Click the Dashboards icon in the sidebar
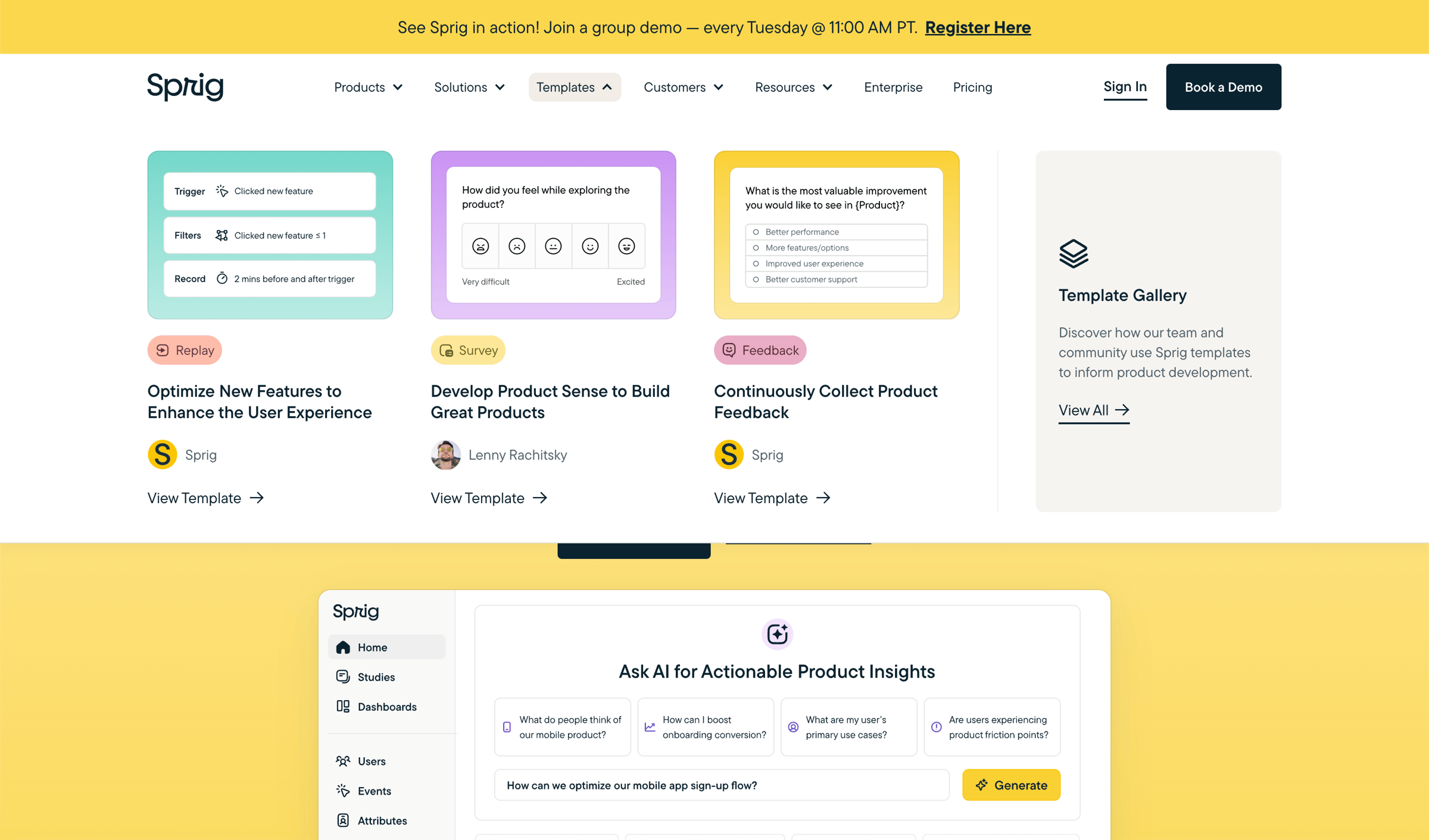Image resolution: width=1429 pixels, height=840 pixels. pos(343,707)
